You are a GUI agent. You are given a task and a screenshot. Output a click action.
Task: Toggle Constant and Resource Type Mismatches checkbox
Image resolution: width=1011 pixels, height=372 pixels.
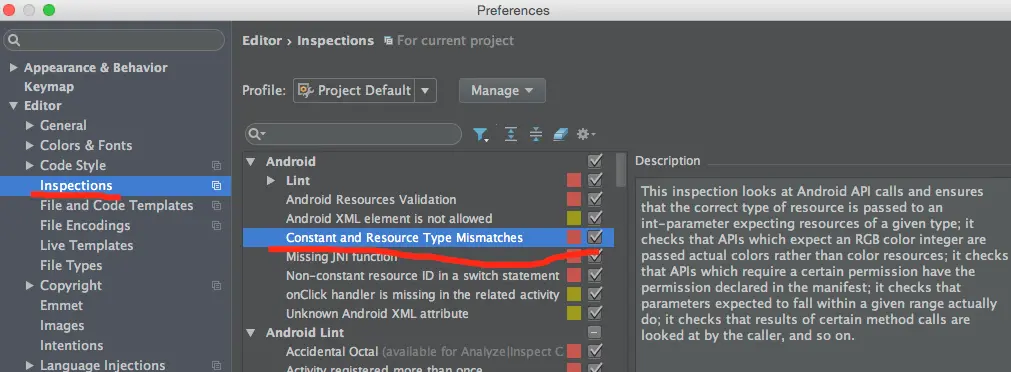coord(595,237)
